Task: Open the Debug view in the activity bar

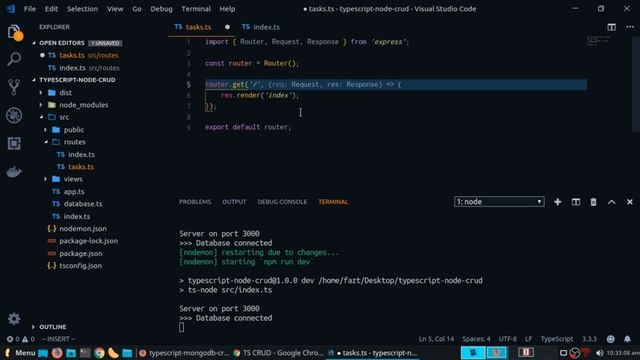Action: click(x=14, y=115)
